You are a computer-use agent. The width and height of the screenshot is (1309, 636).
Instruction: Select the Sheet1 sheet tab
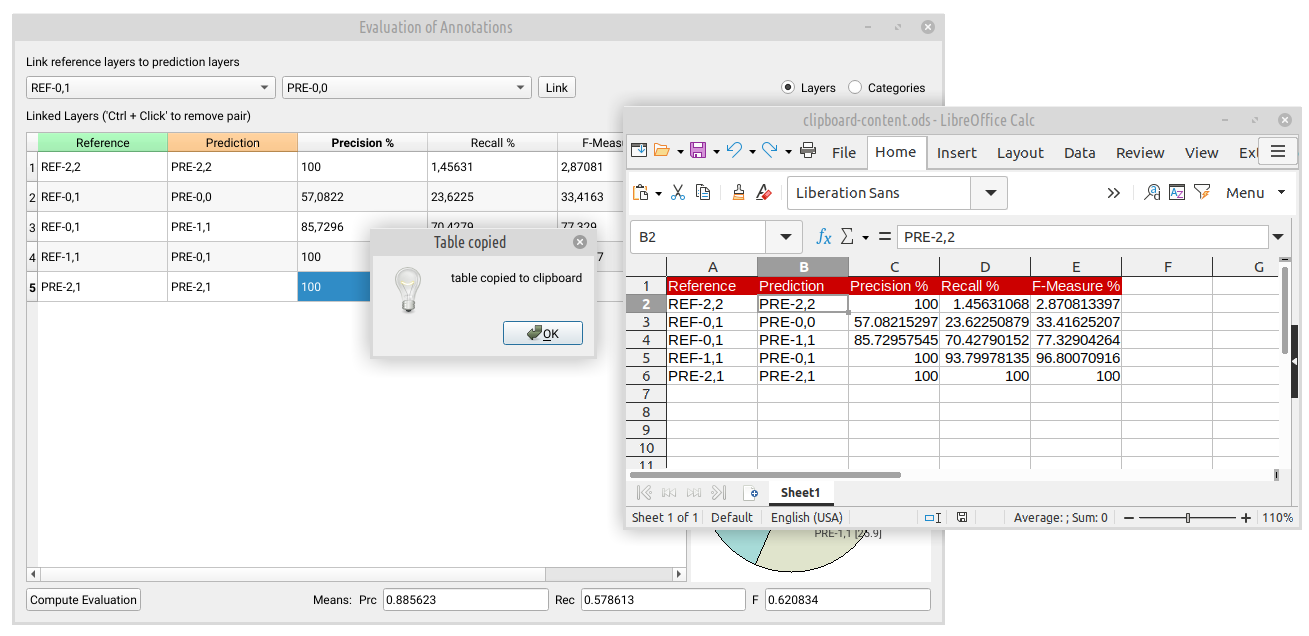click(800, 493)
